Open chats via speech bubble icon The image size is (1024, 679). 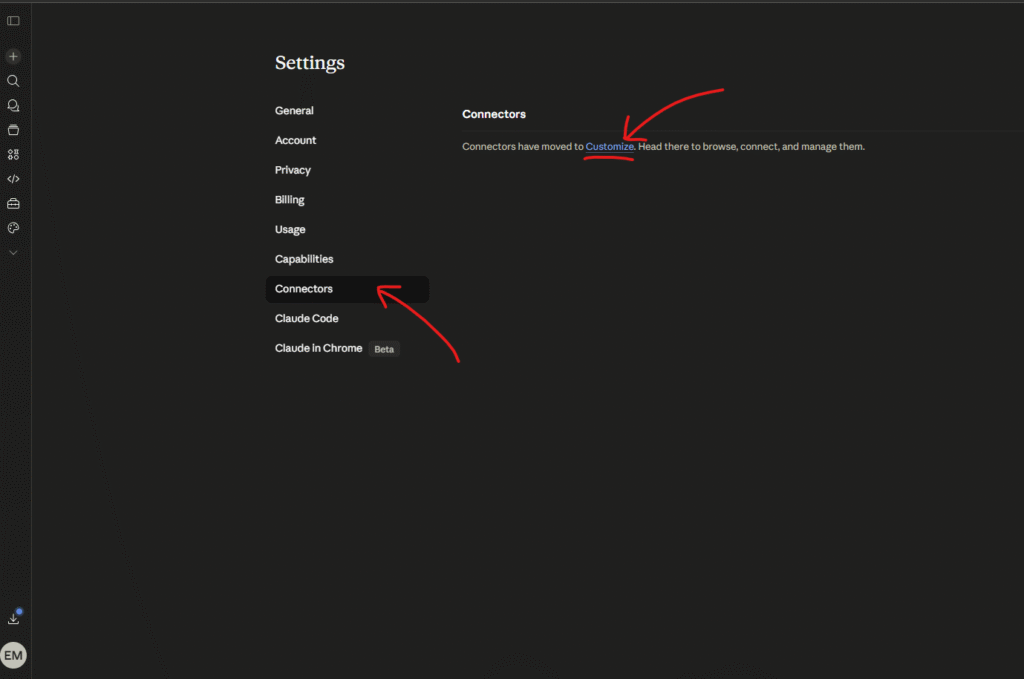pyautogui.click(x=13, y=105)
